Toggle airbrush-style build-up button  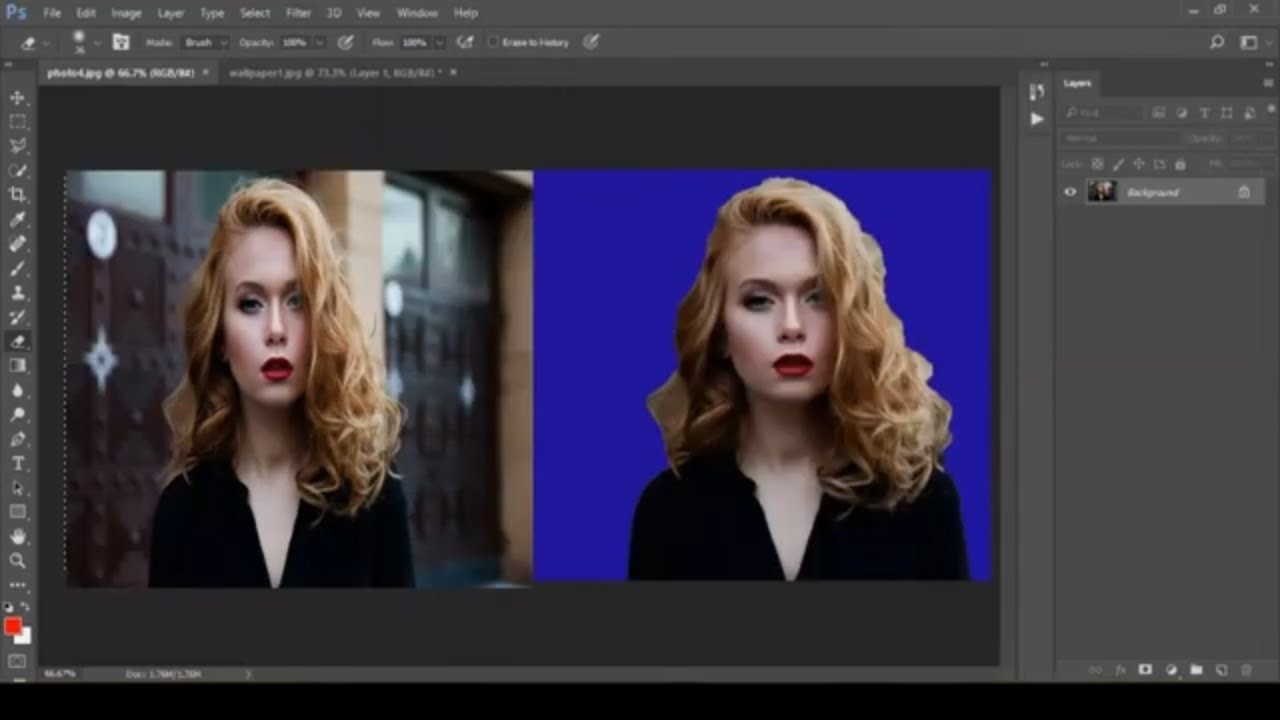(465, 42)
